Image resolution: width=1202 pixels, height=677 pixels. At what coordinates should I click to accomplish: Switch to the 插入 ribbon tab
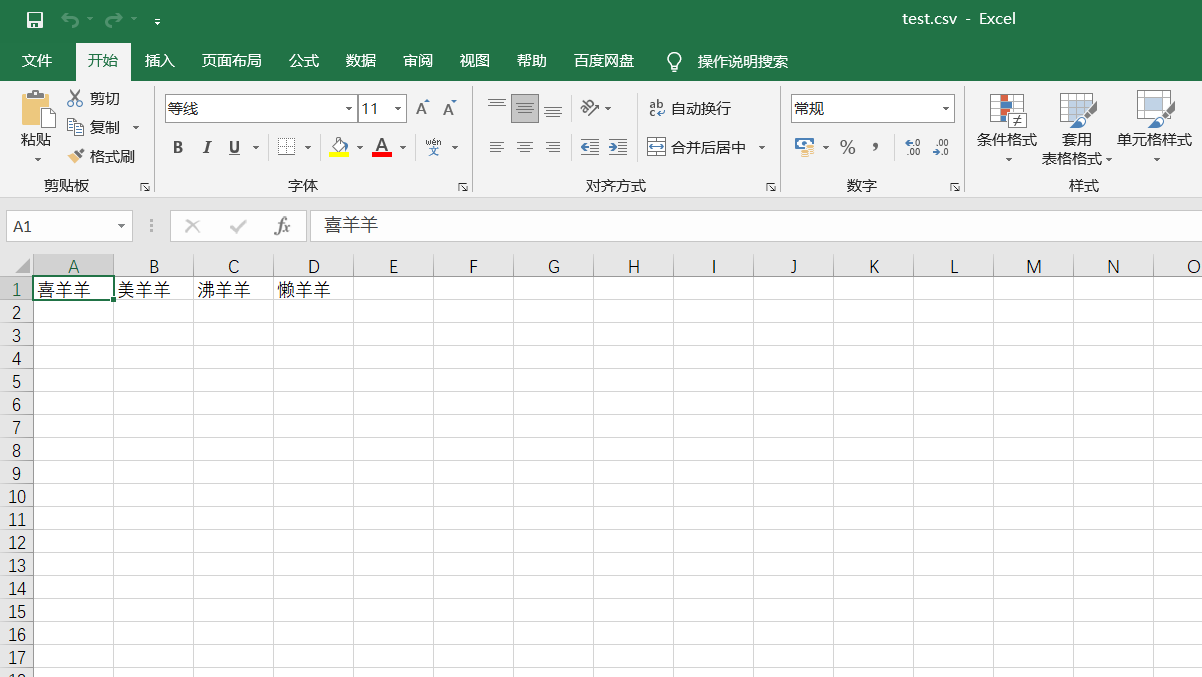point(159,60)
